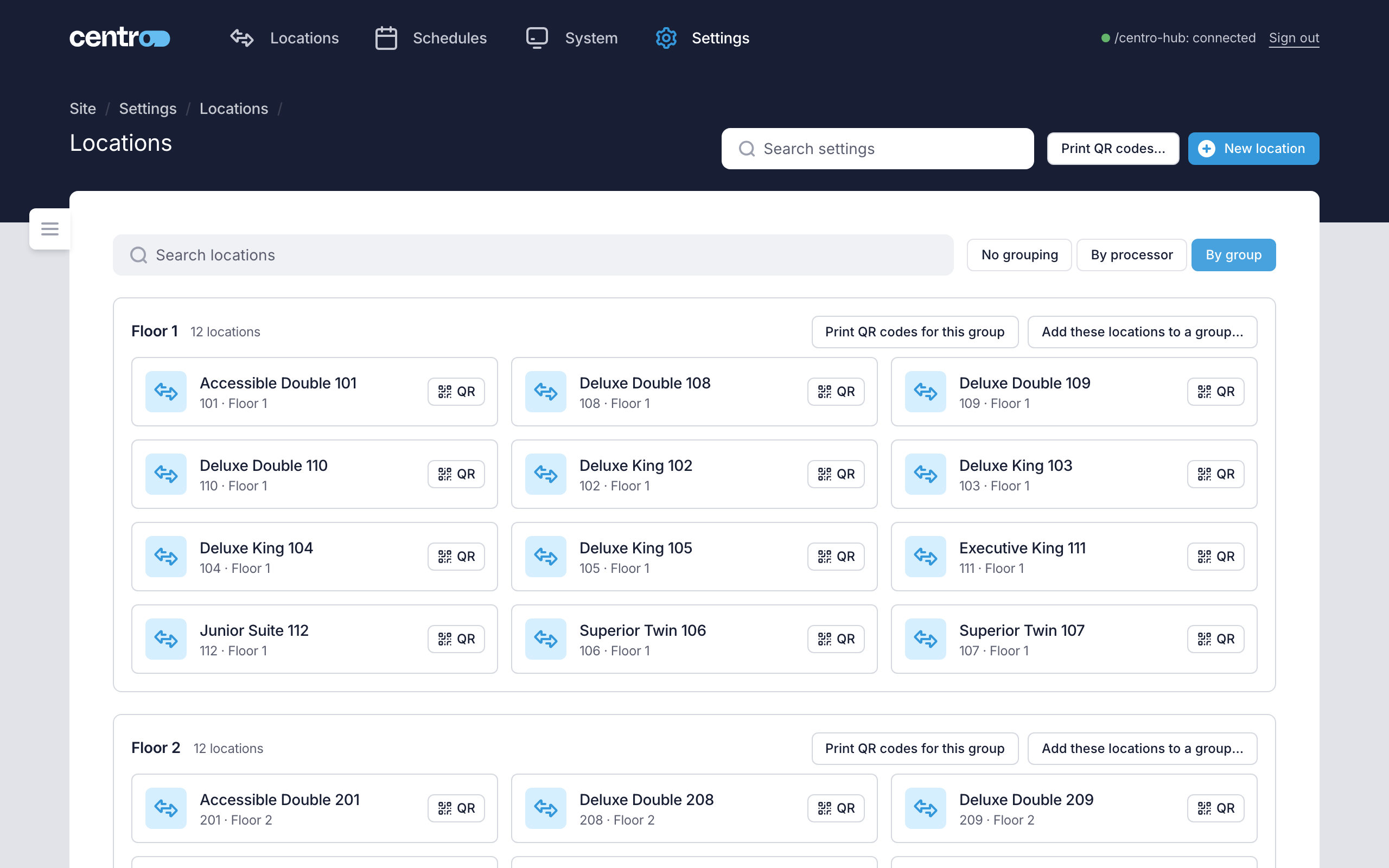Show QR code for Deluxe King 104
This screenshot has width=1389, height=868.
456,556
